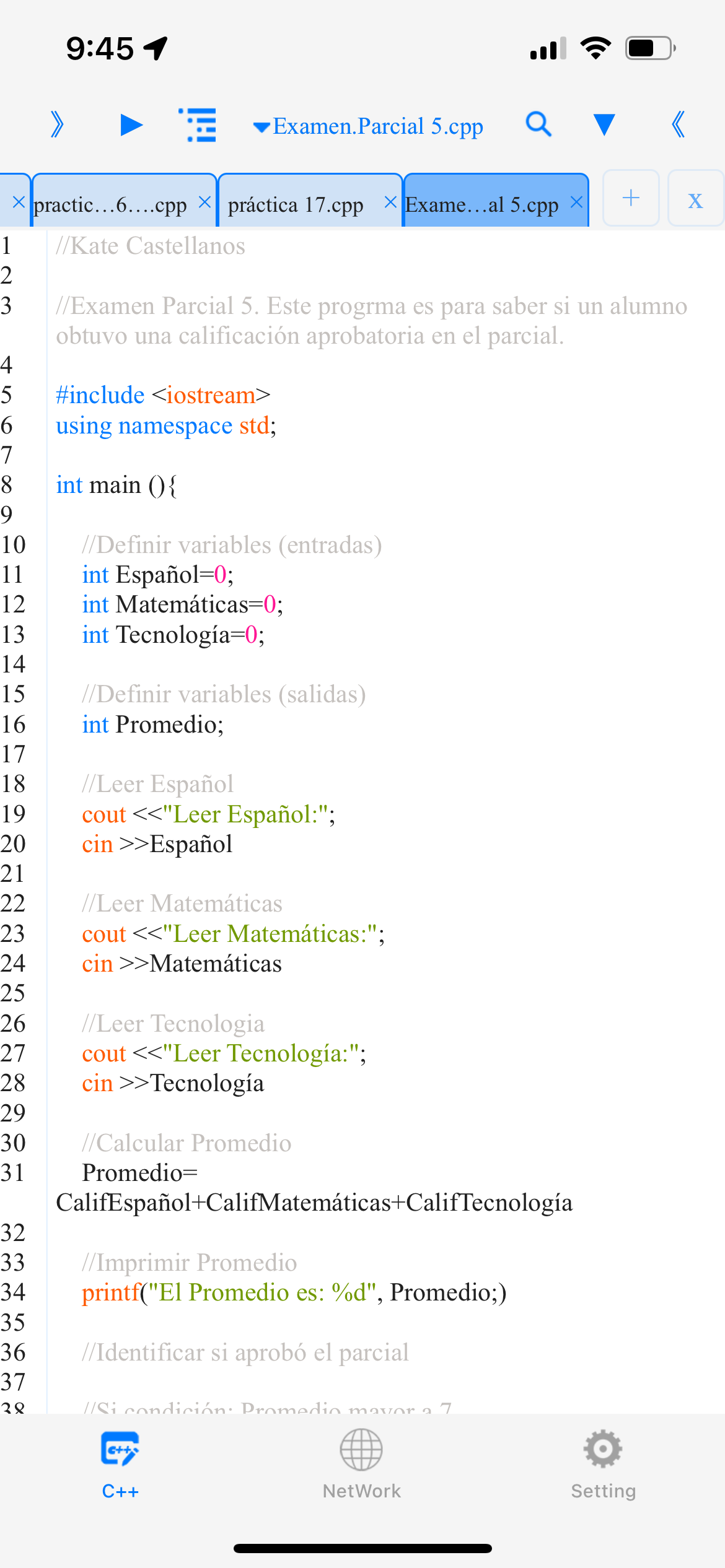Switch to the práctica 17.cpp tab
The height and width of the screenshot is (1568, 725).
click(296, 204)
